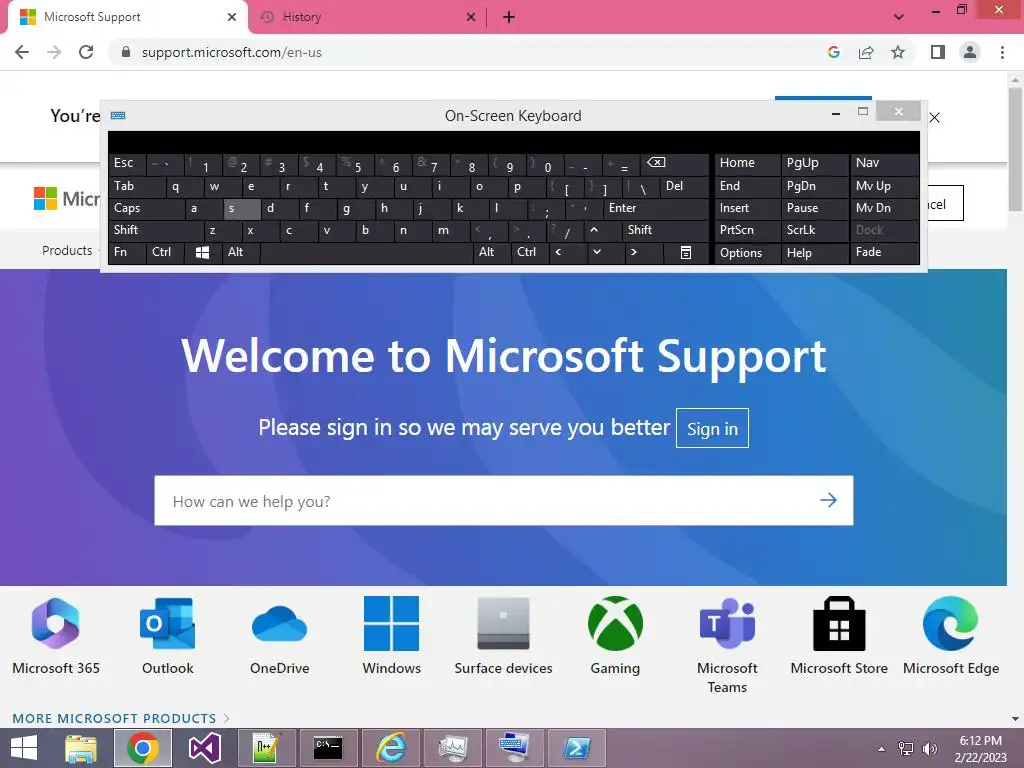This screenshot has height=768, width=1024.
Task: Open the Outlook product icon
Action: tap(167, 624)
